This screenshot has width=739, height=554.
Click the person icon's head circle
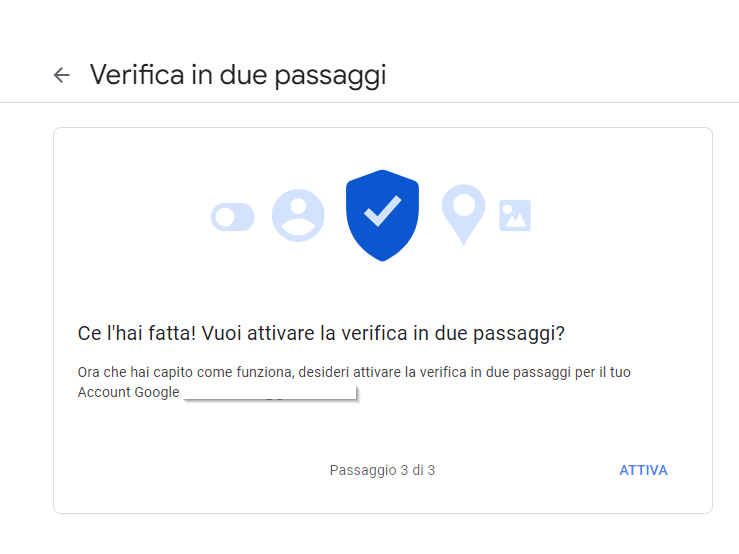click(298, 207)
